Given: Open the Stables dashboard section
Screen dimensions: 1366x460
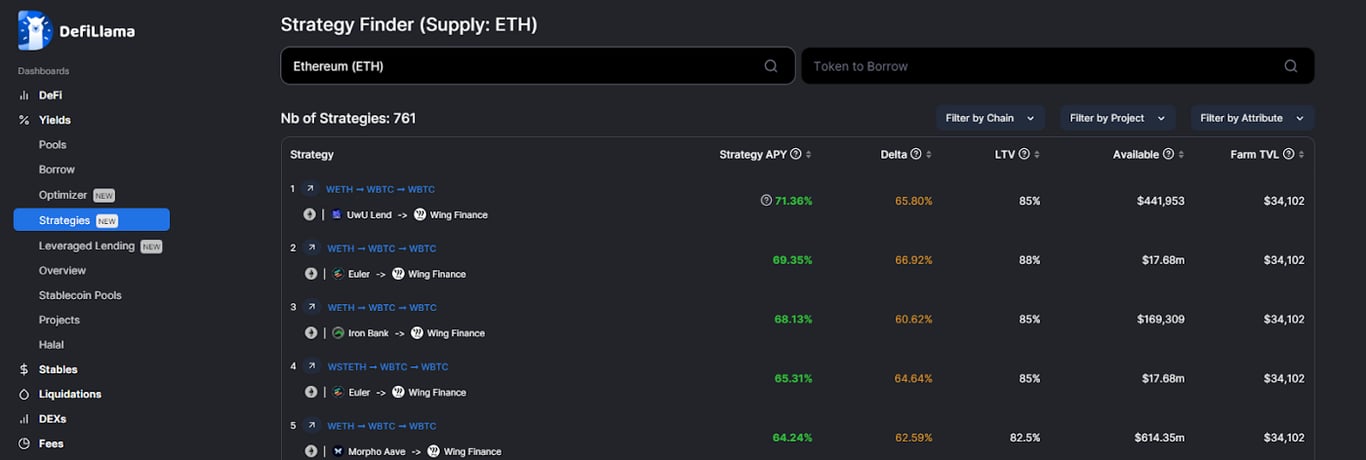Looking at the screenshot, I should pyautogui.click(x=58, y=370).
